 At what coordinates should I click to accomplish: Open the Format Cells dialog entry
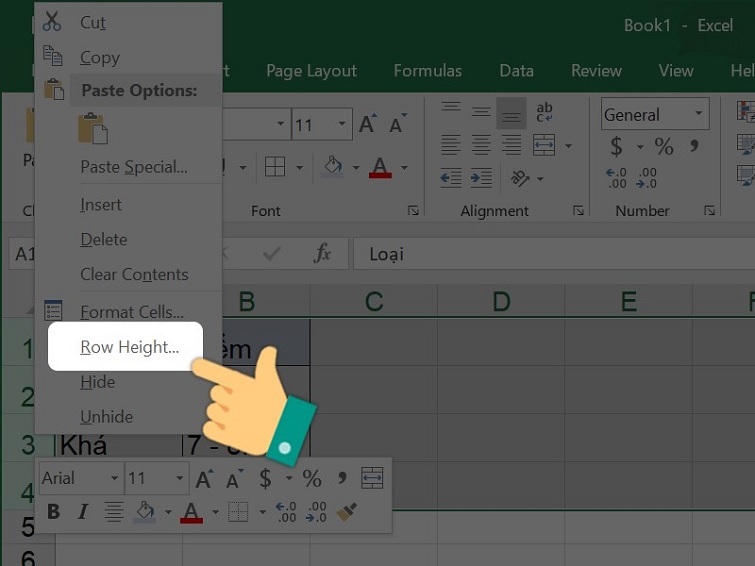[131, 312]
